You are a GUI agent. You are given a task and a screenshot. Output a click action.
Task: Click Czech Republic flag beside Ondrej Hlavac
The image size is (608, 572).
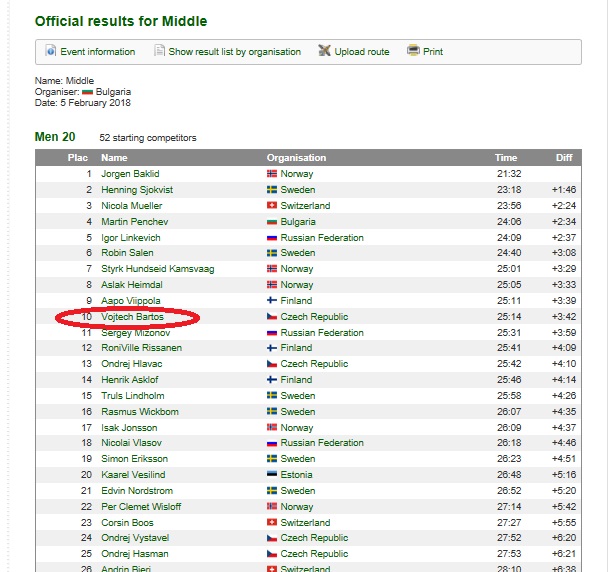272,364
